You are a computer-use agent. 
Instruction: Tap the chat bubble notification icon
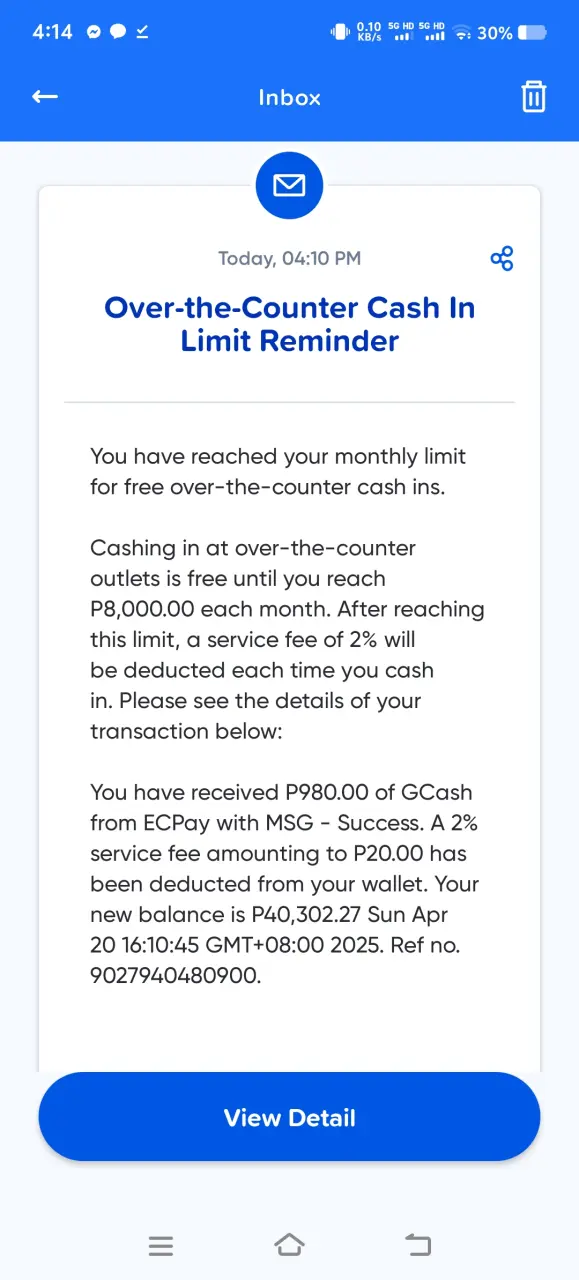pos(118,32)
